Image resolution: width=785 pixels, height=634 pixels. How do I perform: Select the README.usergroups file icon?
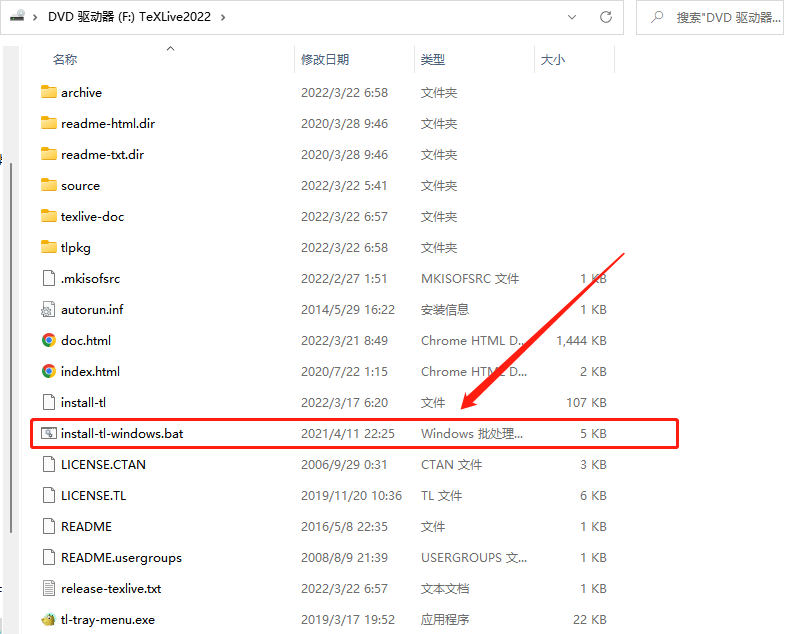click(49, 557)
